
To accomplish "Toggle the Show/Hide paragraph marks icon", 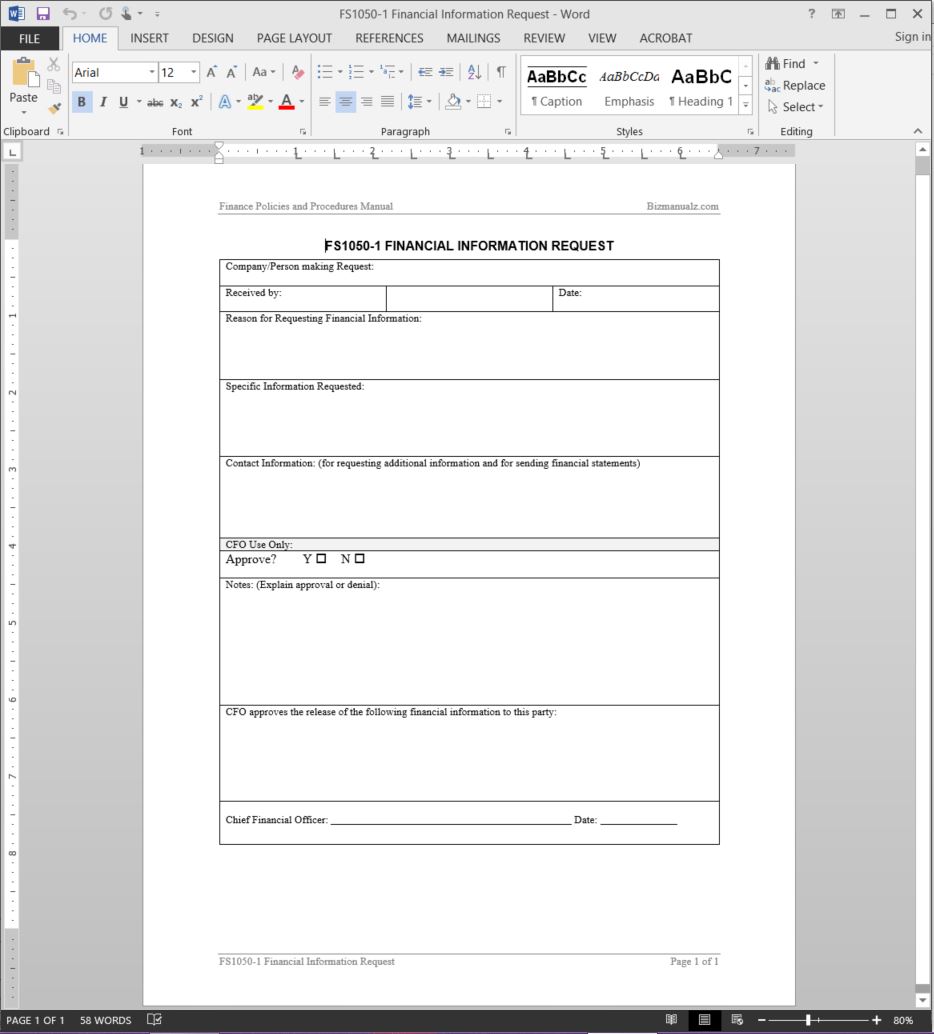I will tap(501, 72).
